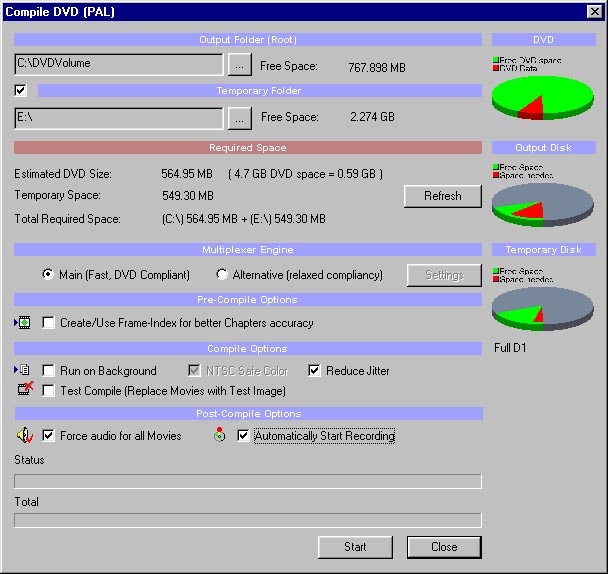Click the Status progress bar
Image resolution: width=608 pixels, height=574 pixels.
point(248,481)
